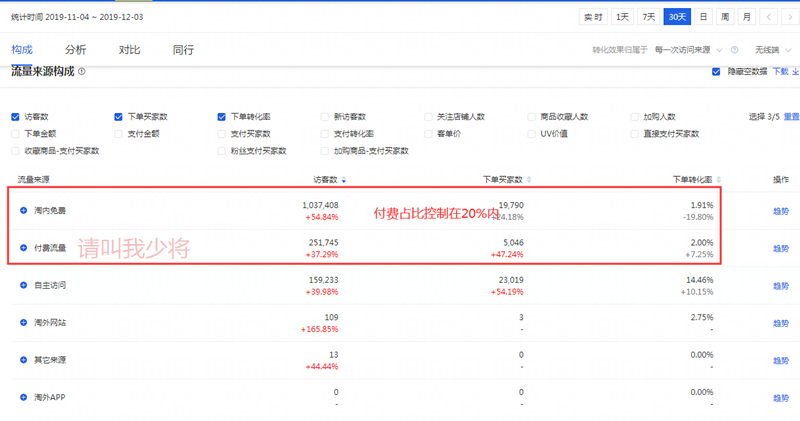This screenshot has width=800, height=421.
Task: Click the 14.46% conversion rate value
Action: click(x=700, y=280)
